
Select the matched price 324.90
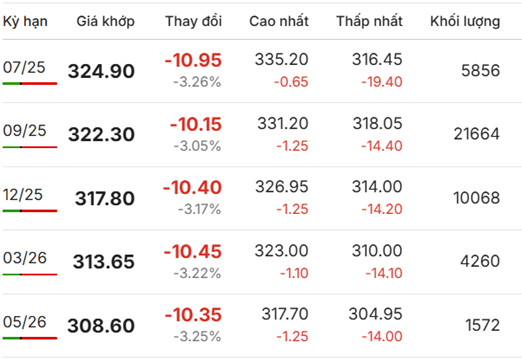(101, 71)
